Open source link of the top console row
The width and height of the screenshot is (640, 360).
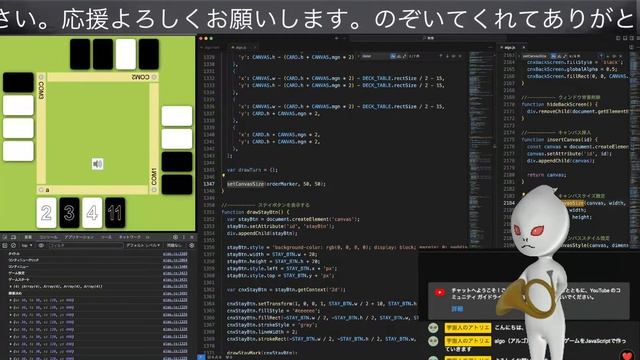tap(175, 254)
